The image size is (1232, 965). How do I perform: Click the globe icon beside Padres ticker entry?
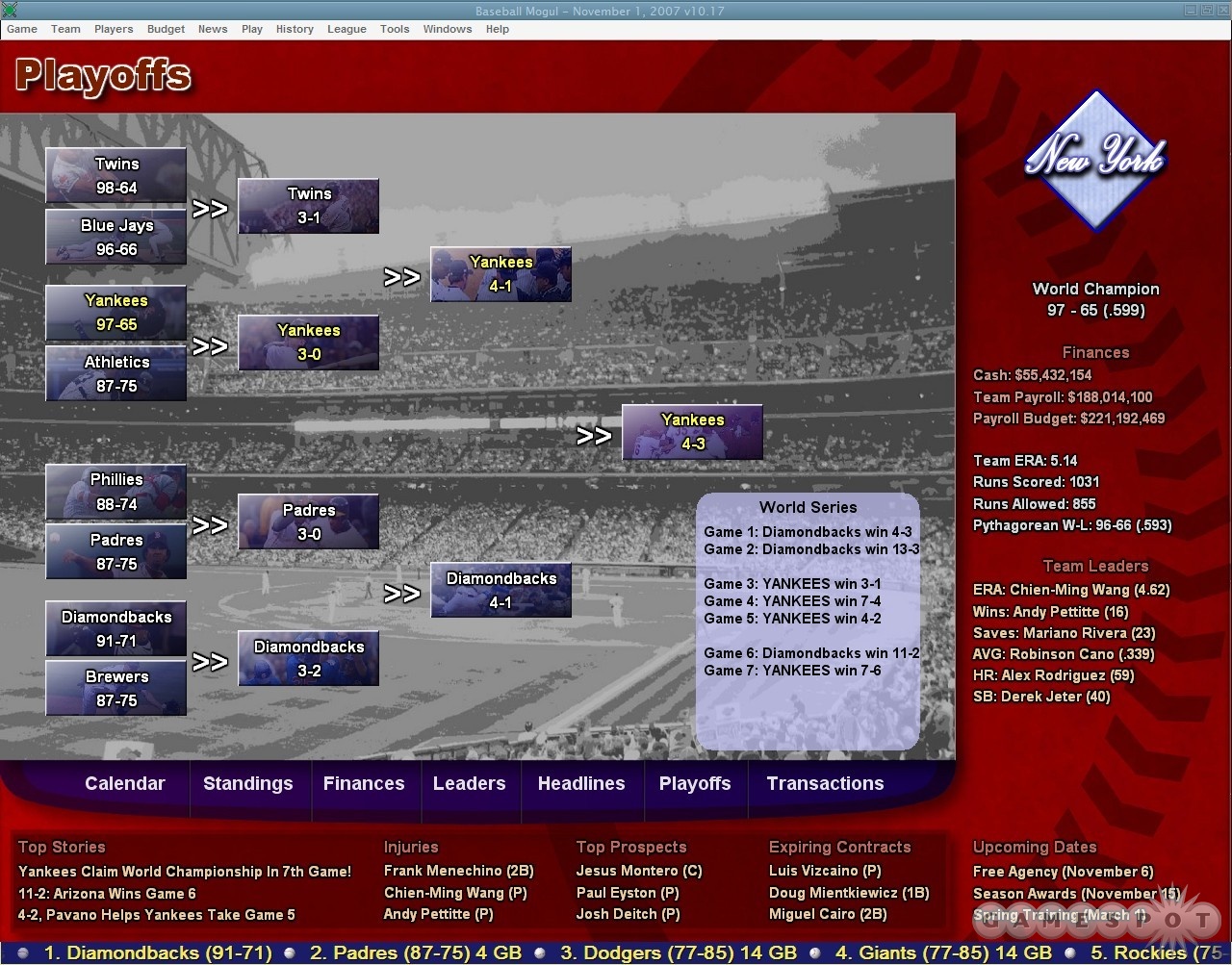[x=289, y=952]
